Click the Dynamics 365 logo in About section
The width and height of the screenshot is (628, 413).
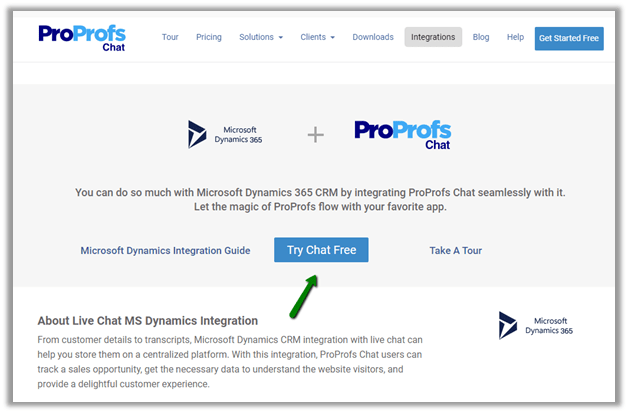coord(536,325)
